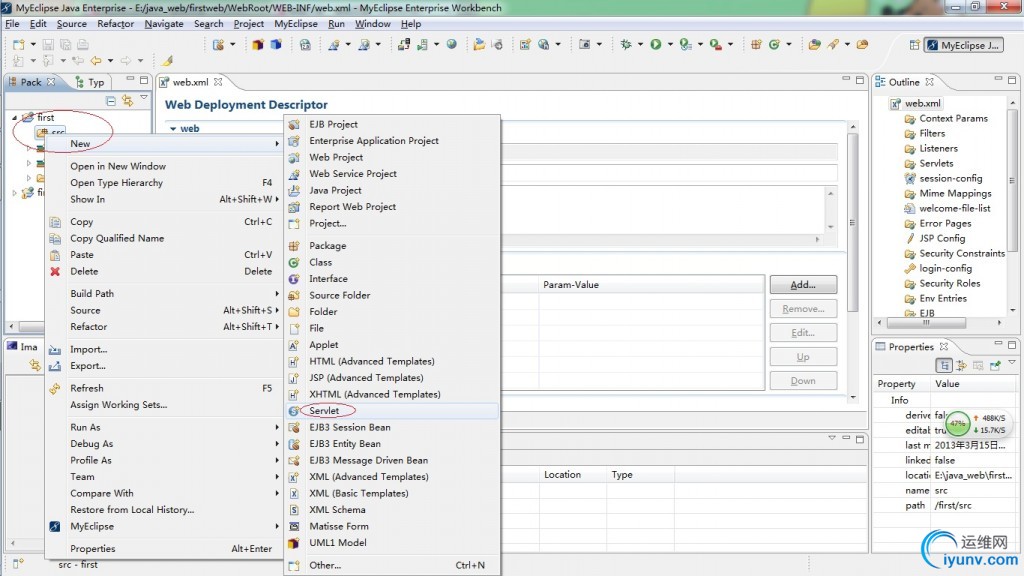Click the Remove... button
Screen dimensions: 1024x576
[803, 309]
